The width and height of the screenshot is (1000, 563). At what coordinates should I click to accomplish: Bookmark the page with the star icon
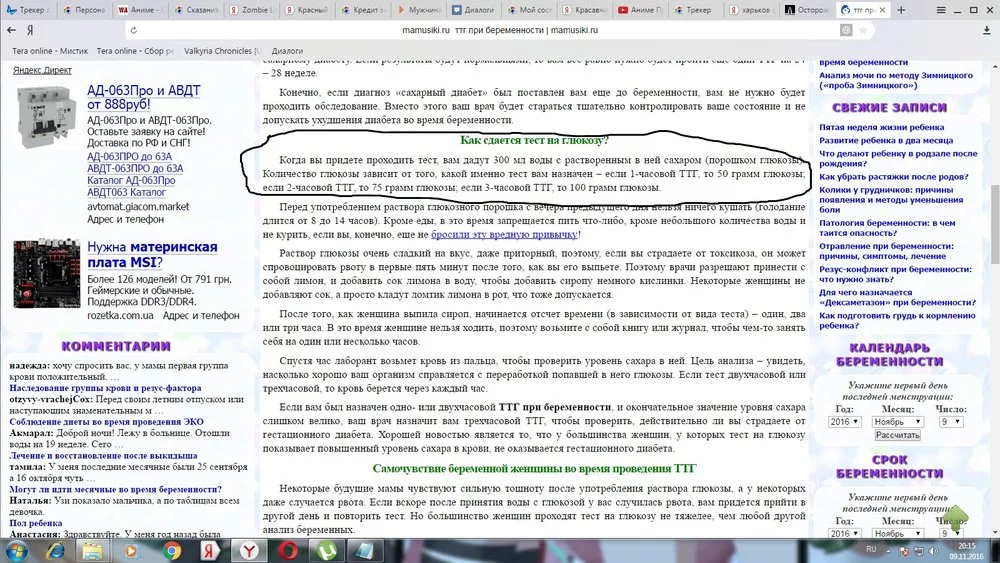tap(862, 30)
